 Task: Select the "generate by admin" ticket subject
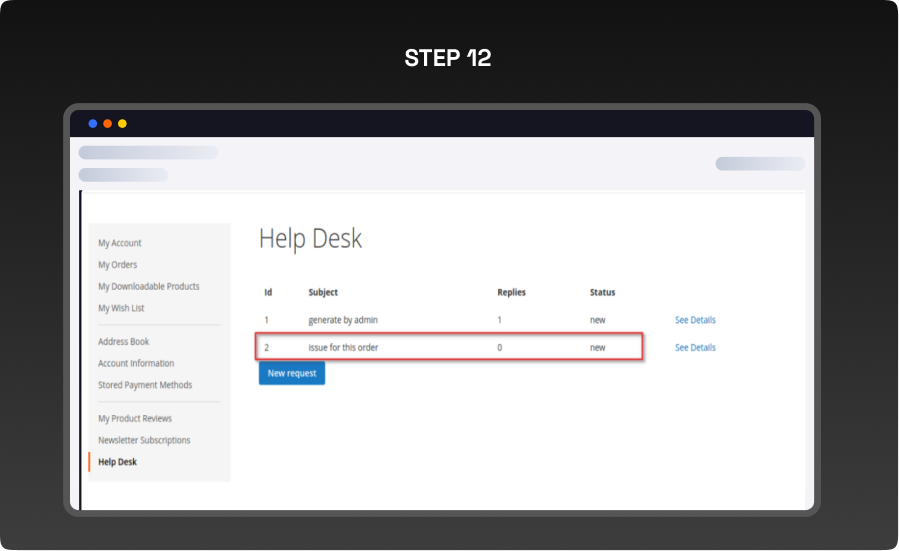(343, 320)
